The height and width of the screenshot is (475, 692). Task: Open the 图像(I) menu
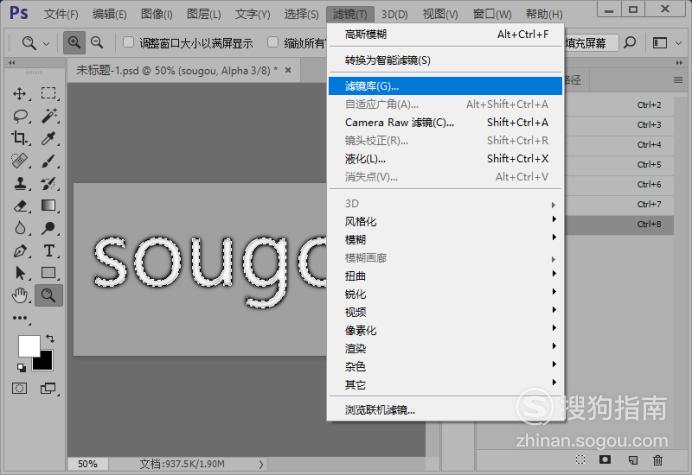(156, 14)
